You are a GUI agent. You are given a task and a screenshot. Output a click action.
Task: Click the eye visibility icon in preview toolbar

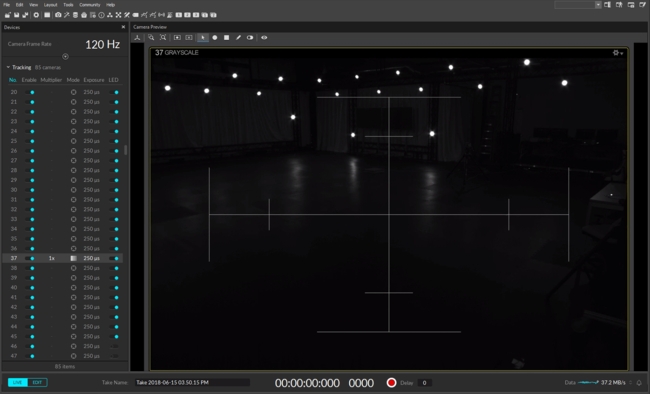point(264,37)
